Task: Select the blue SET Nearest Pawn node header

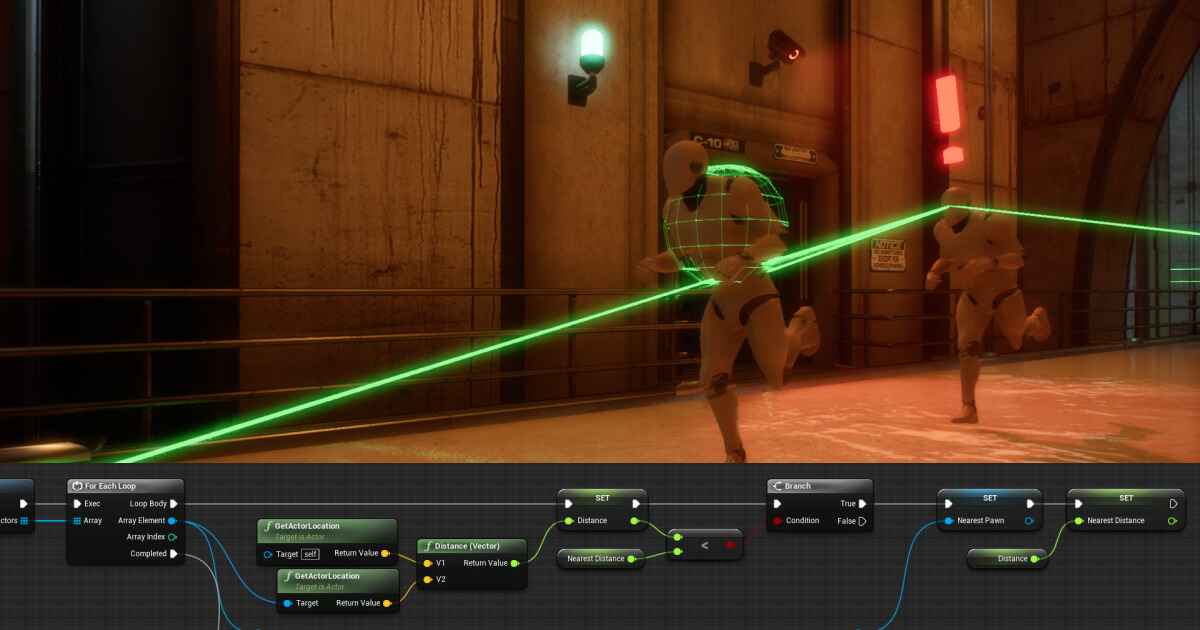Action: pyautogui.click(x=989, y=497)
